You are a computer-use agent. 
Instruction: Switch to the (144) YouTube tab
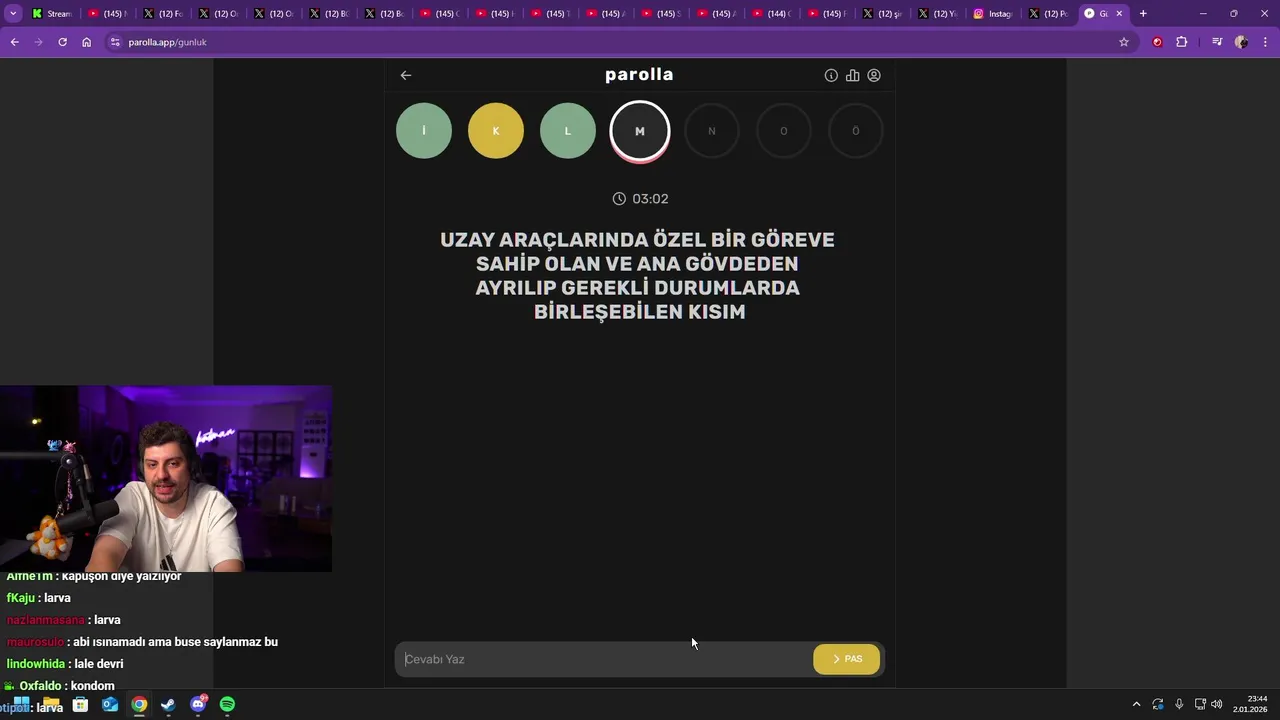pyautogui.click(x=771, y=14)
